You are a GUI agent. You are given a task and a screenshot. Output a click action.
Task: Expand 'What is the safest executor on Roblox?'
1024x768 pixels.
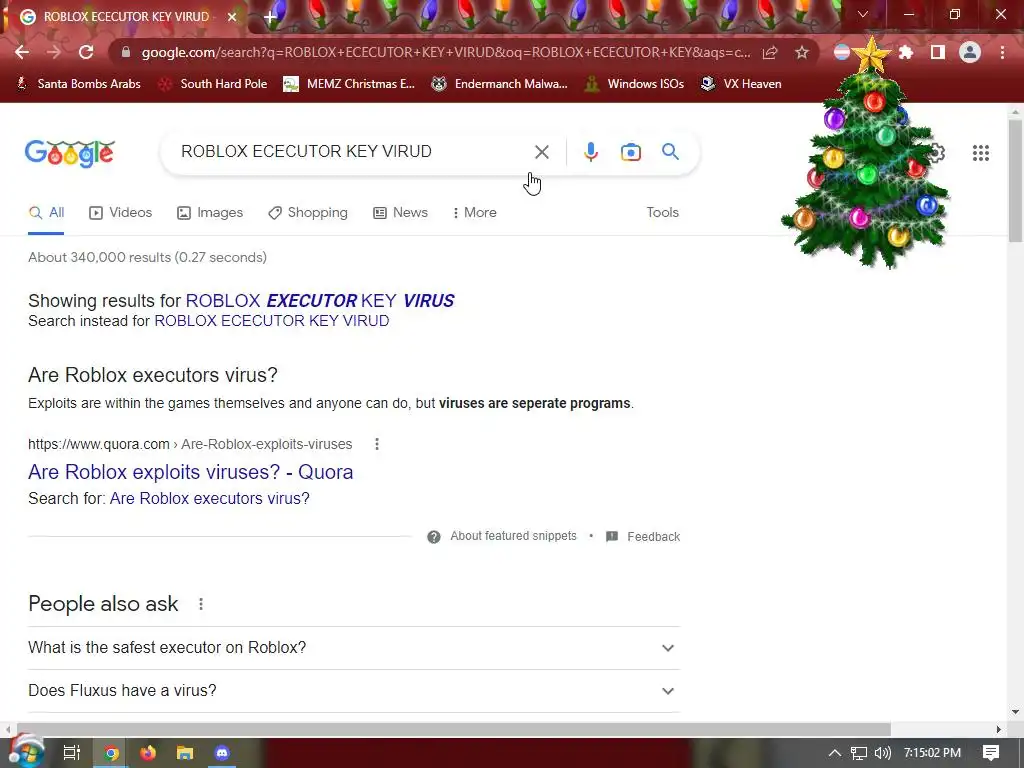coord(354,648)
